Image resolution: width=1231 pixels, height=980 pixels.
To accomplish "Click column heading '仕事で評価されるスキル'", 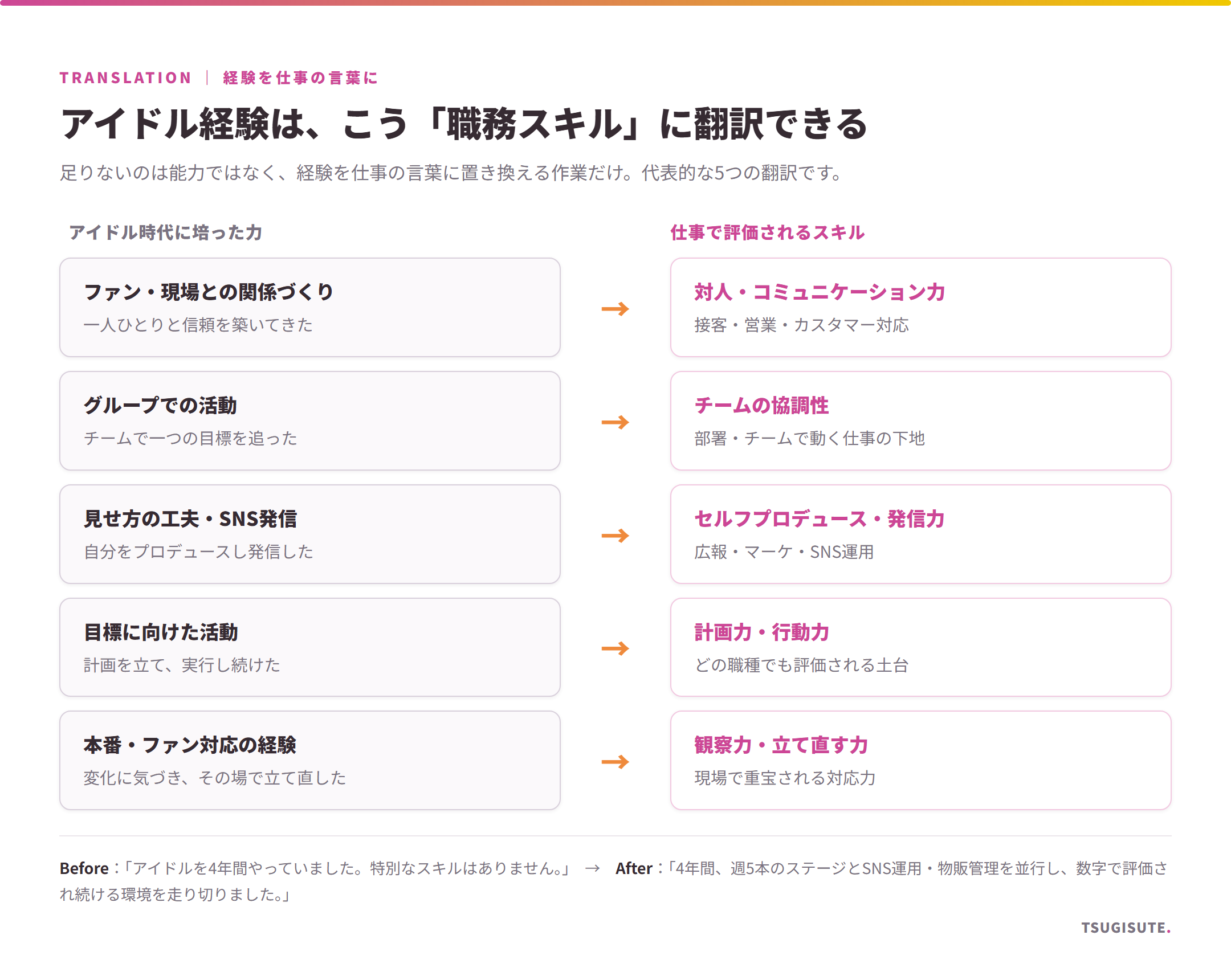I will (767, 232).
